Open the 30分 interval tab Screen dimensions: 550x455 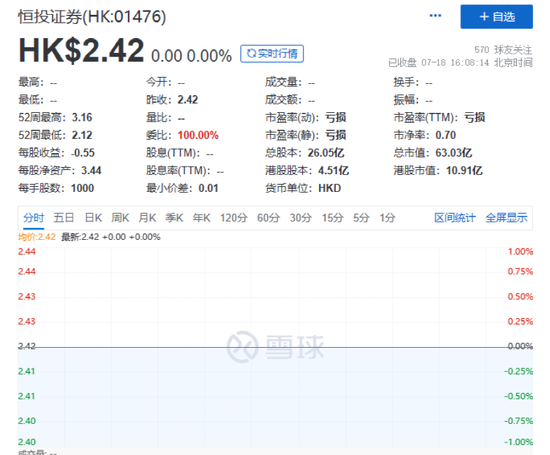(x=301, y=218)
